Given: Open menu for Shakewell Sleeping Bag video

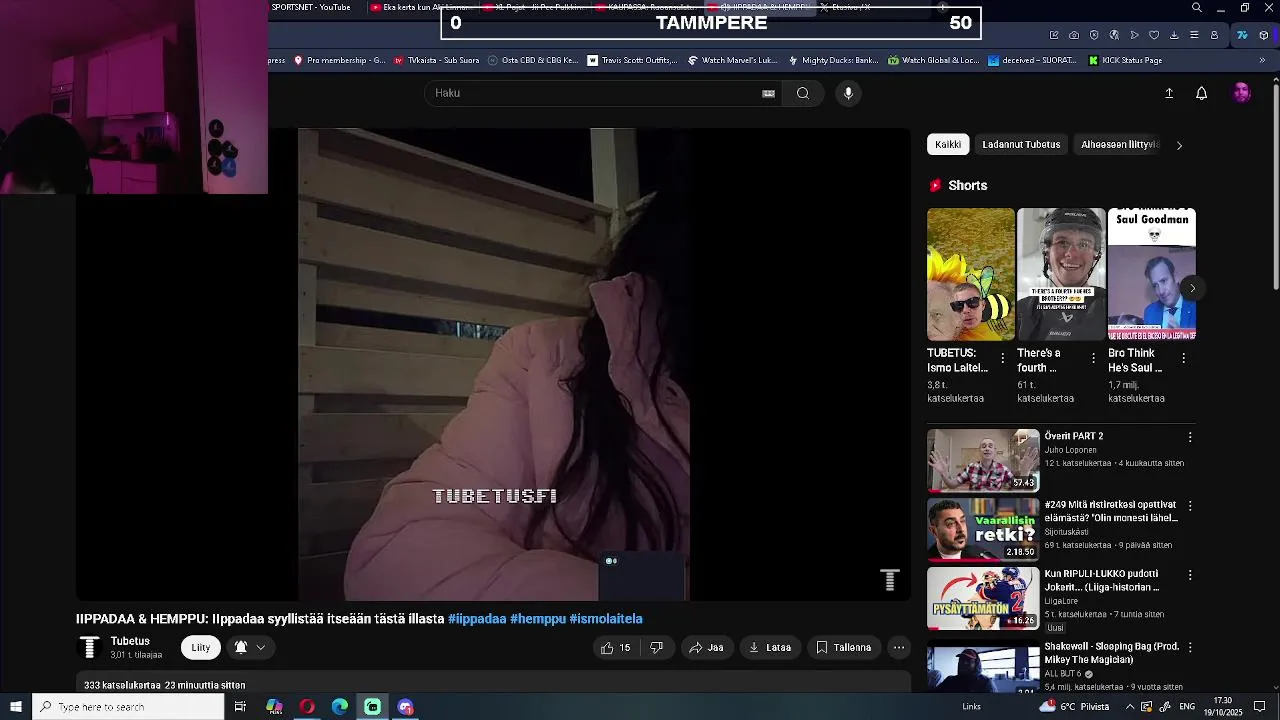Looking at the screenshot, I should point(1190,647).
